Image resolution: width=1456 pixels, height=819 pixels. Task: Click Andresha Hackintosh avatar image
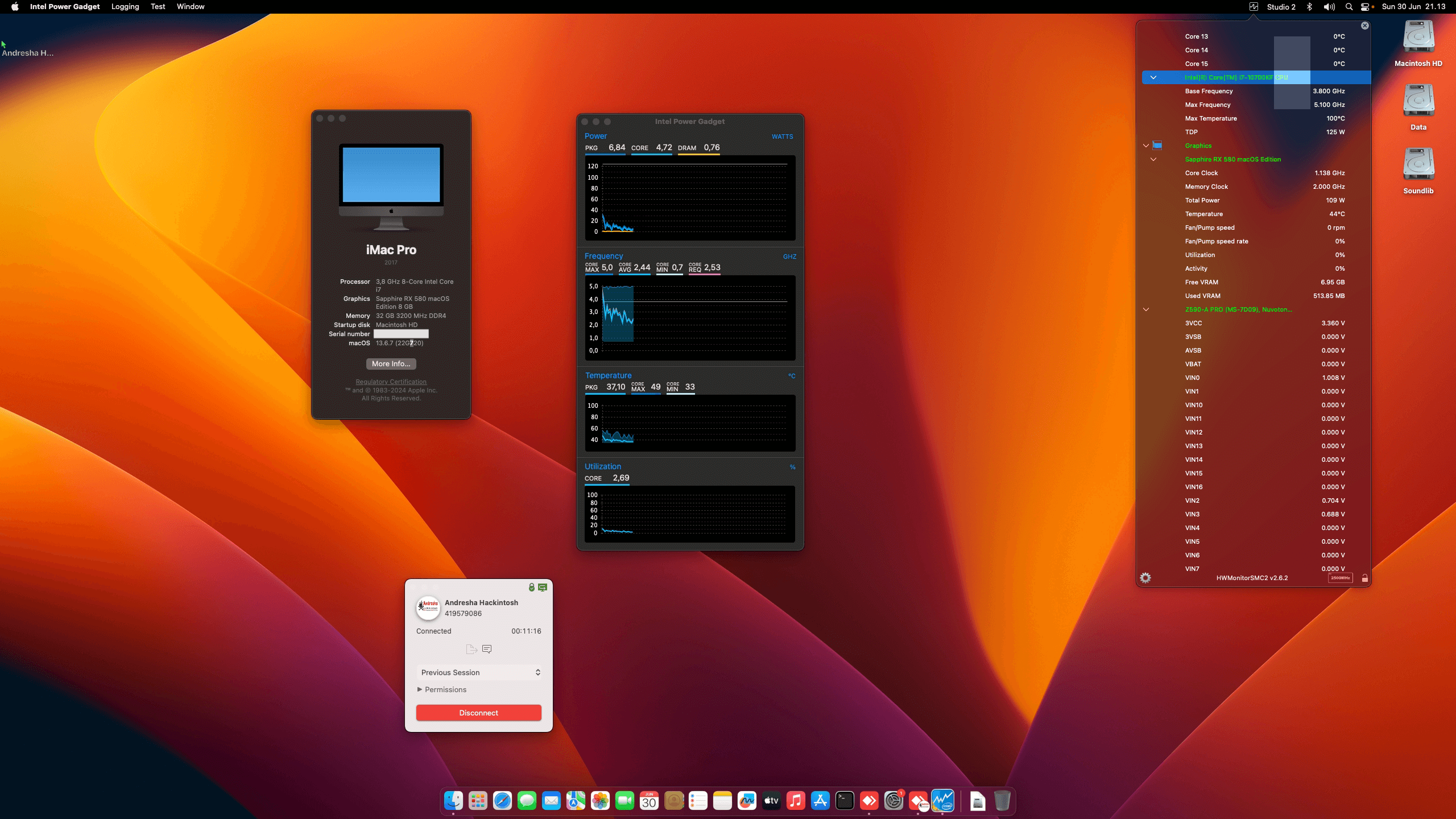click(428, 607)
